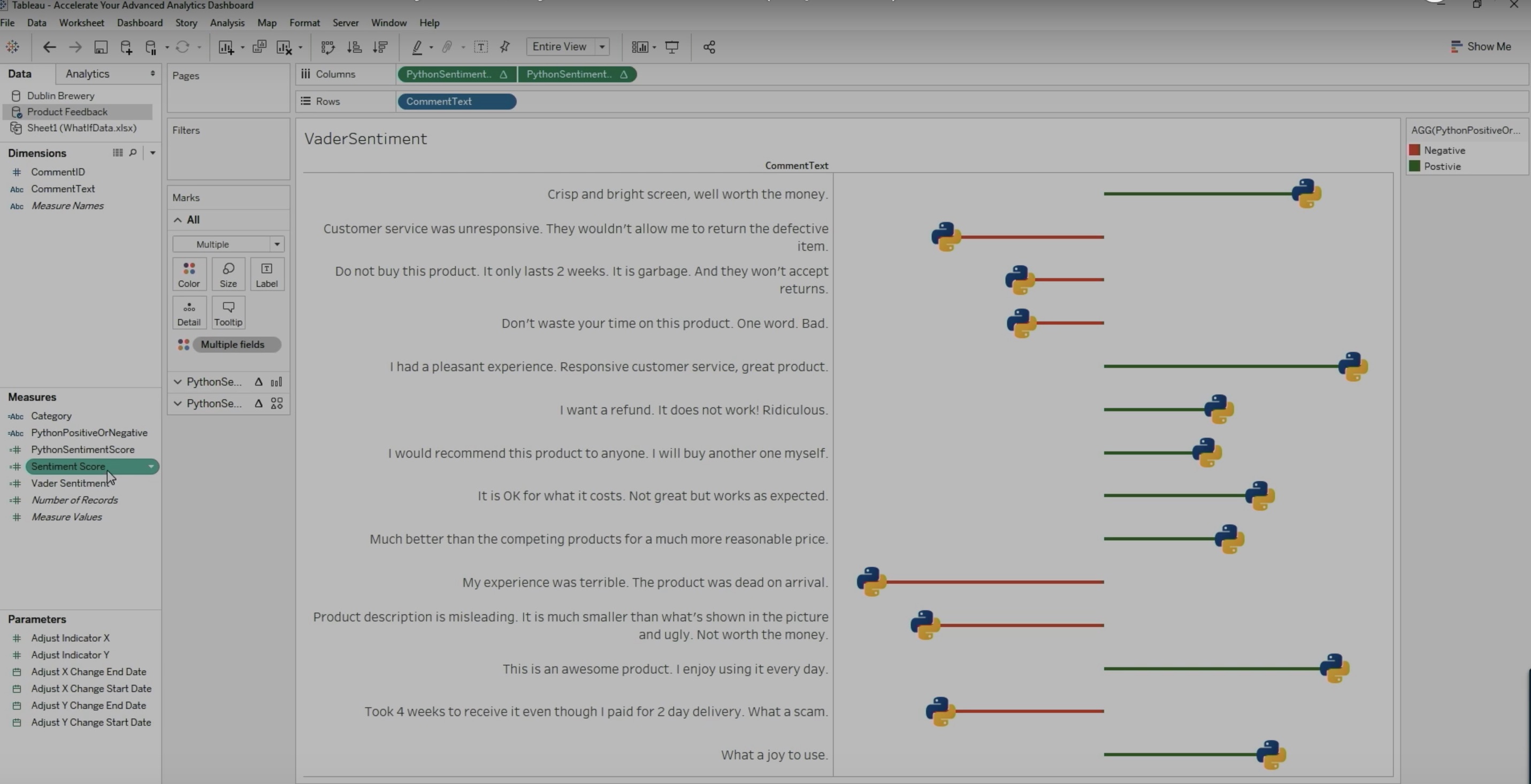Share the workbook using the share icon
1531x784 pixels.
click(709, 47)
